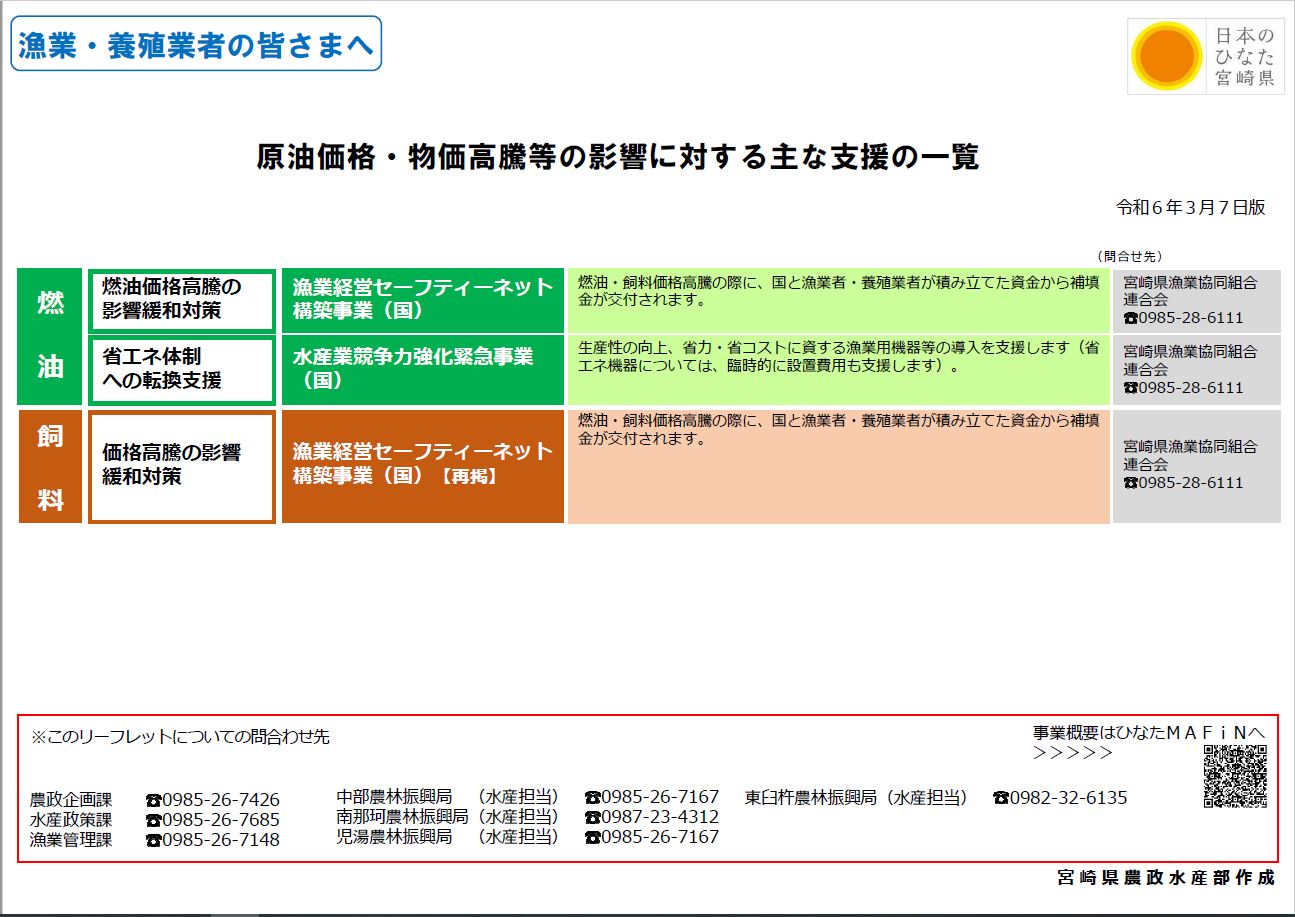Click phone icon beside 0985-26-7685

click(153, 820)
